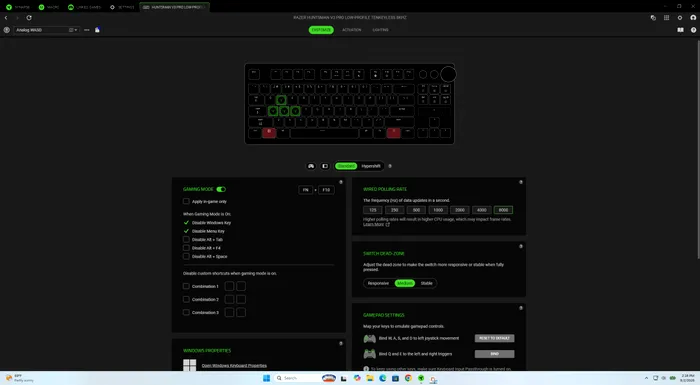700x385 pixels.
Task: Click the devices icon left of the grid
Action: [x=653, y=18]
